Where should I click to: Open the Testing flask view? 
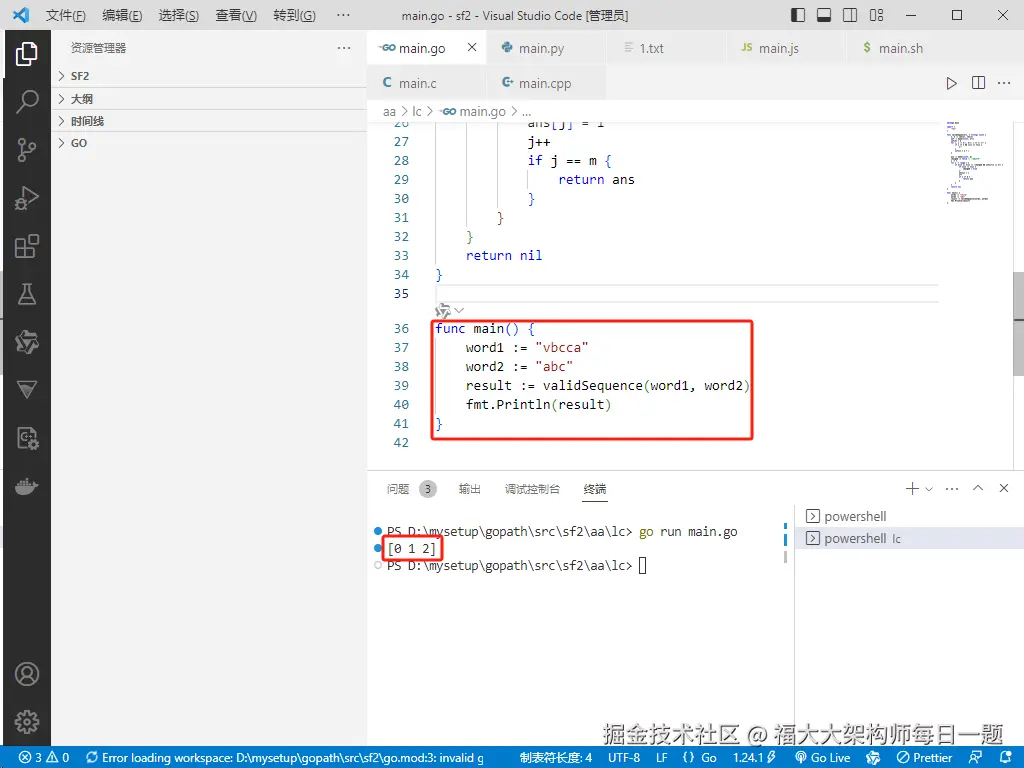pos(27,294)
